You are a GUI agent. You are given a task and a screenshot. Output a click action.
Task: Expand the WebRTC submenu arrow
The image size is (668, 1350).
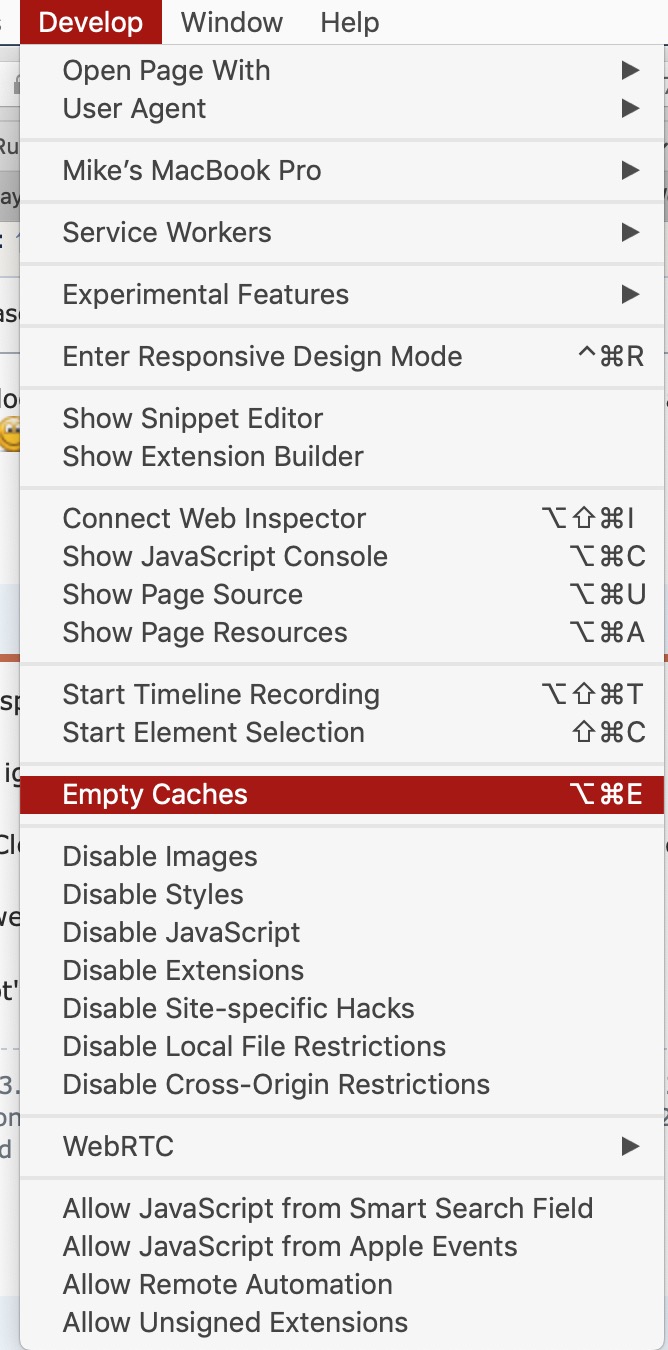[x=630, y=1146]
